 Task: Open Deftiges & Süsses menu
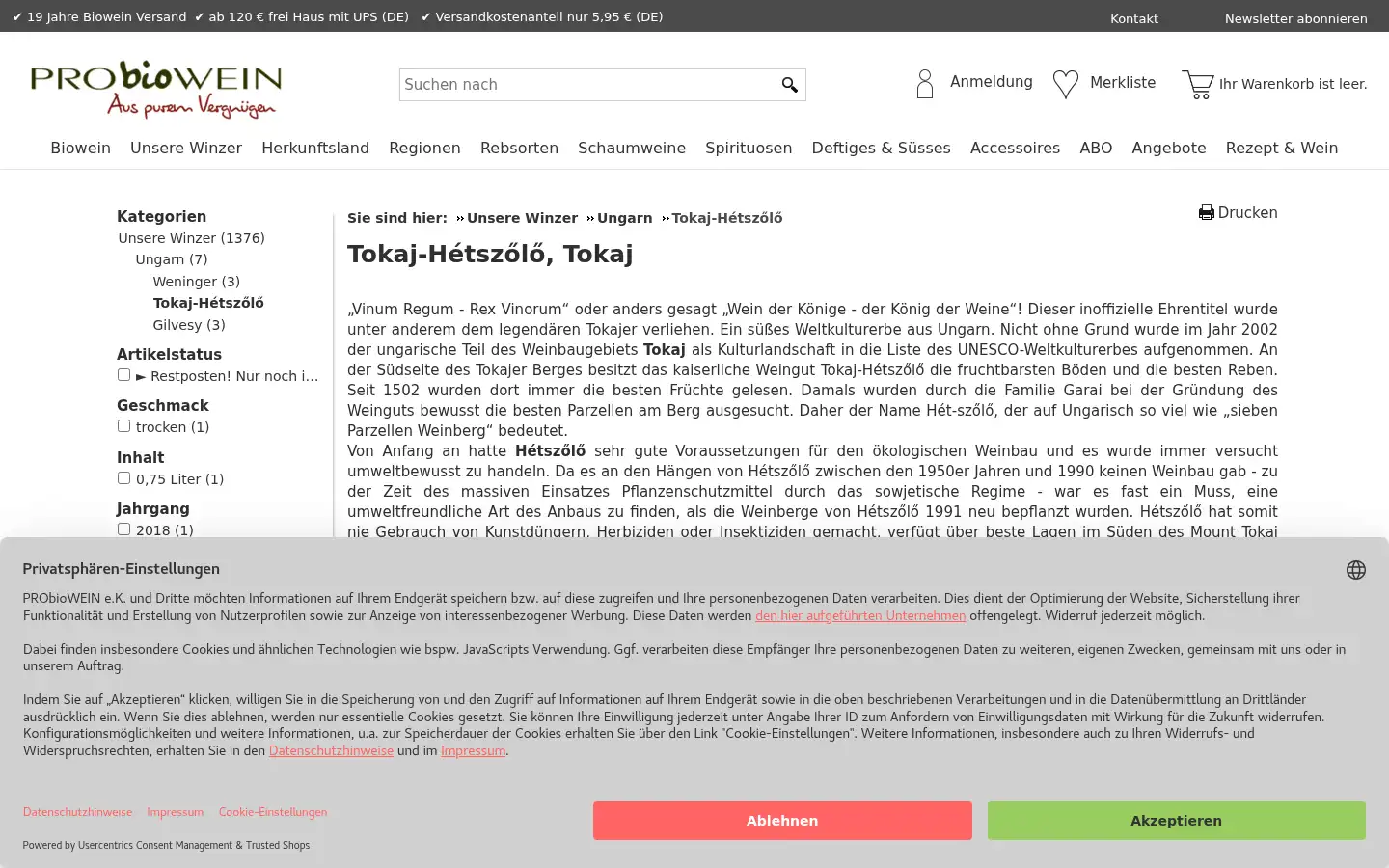pyautogui.click(x=881, y=148)
